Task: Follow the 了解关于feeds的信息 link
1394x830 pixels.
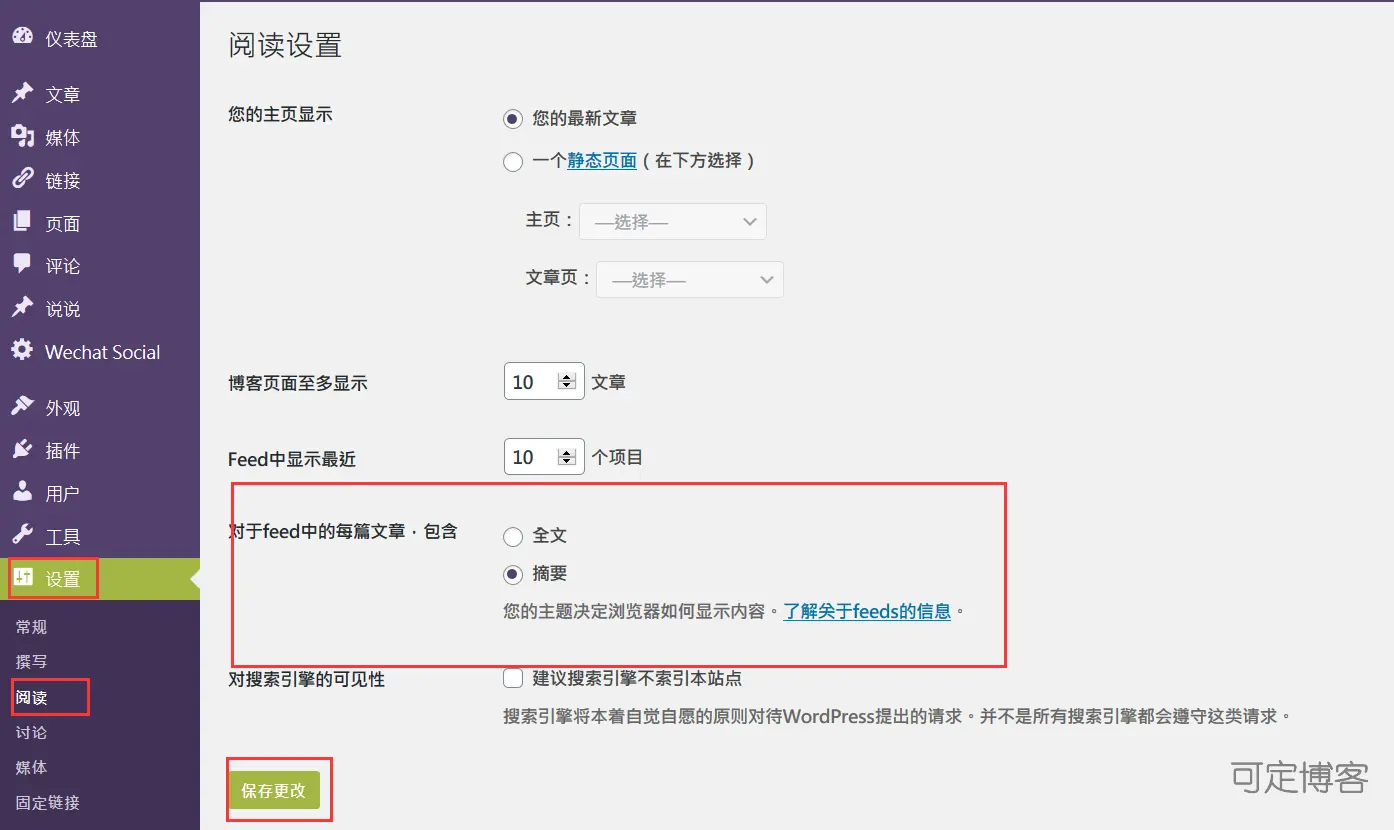Action: (x=867, y=611)
